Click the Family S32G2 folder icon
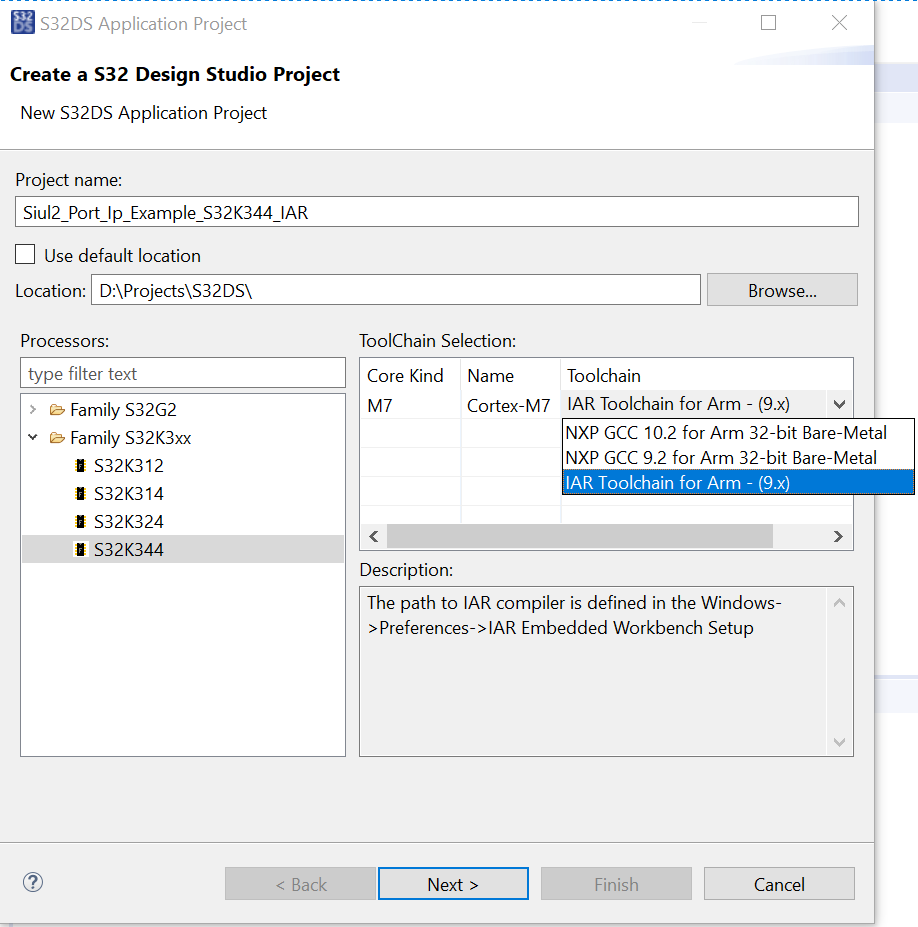Screen dimensions: 918x927 tap(57, 410)
